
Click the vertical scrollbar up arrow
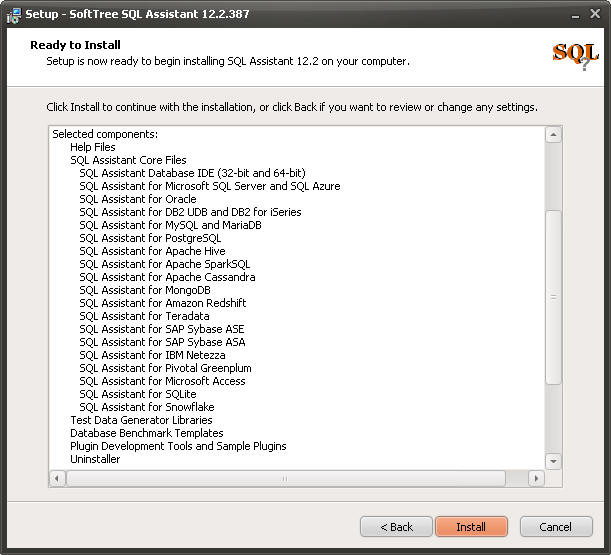point(553,135)
